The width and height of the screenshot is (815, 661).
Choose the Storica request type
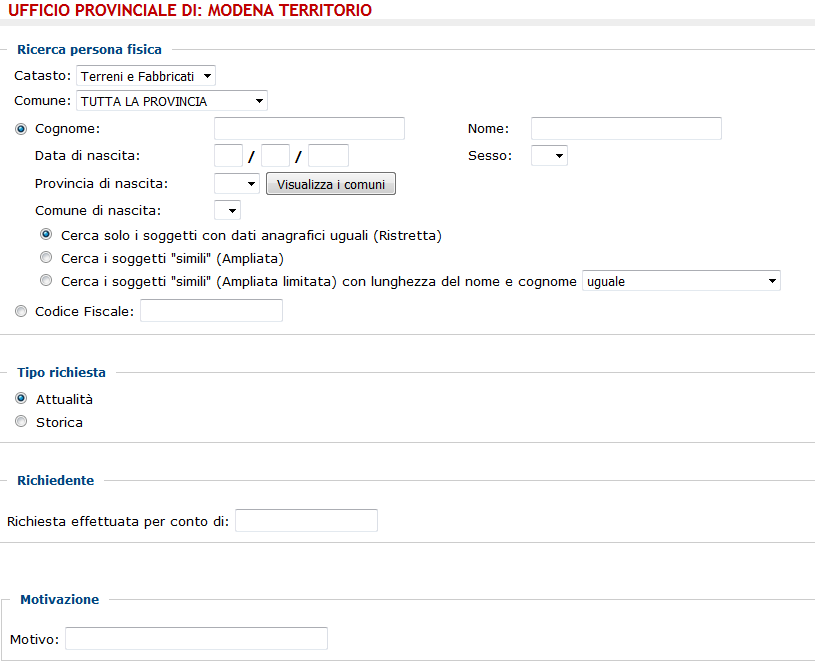point(21,421)
